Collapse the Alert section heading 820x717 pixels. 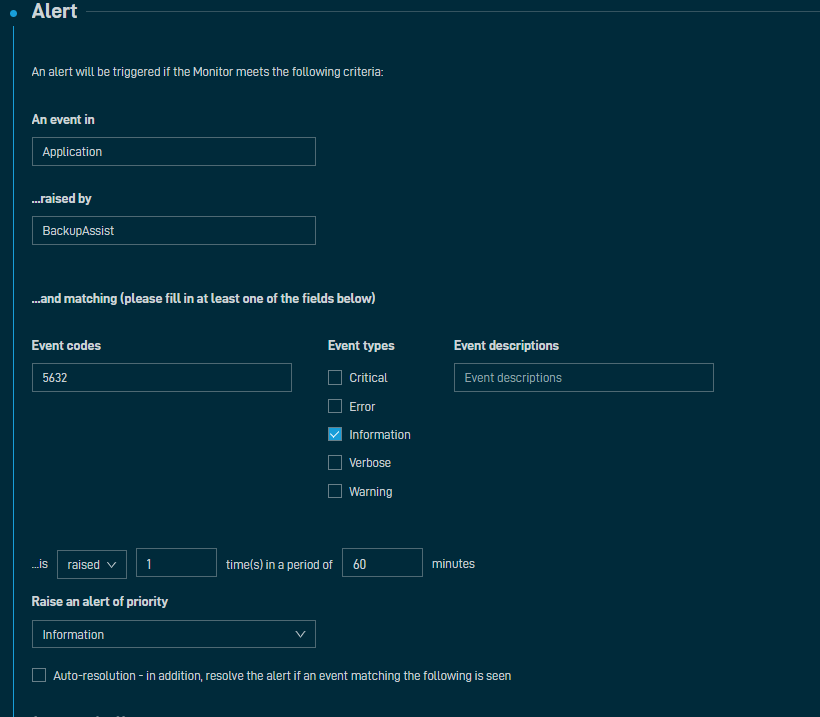54,12
